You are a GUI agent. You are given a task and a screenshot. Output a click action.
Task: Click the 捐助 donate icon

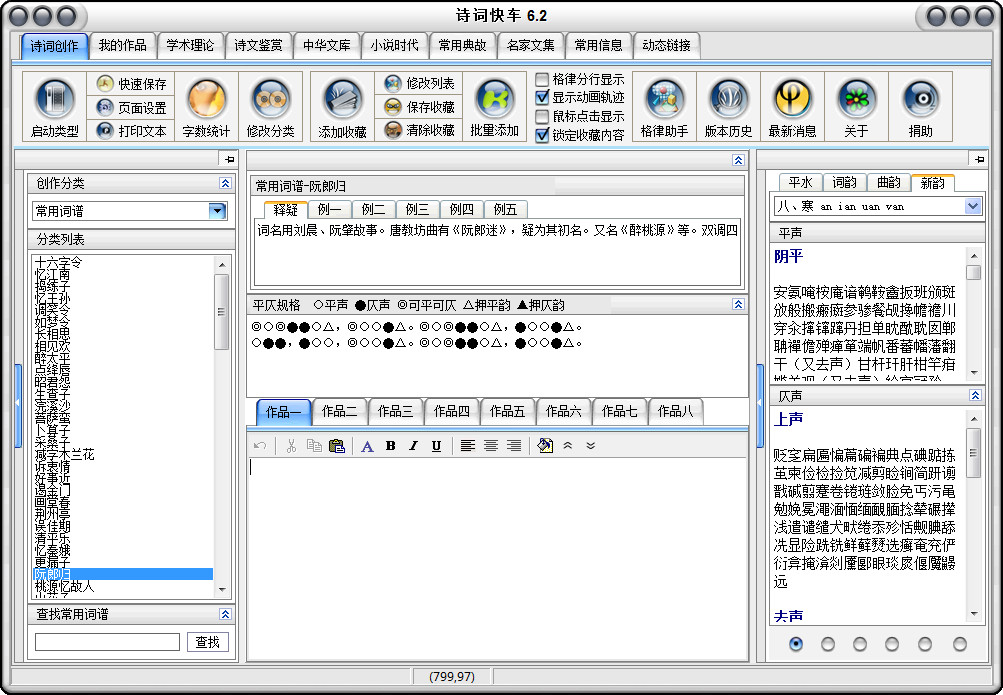[x=920, y=107]
